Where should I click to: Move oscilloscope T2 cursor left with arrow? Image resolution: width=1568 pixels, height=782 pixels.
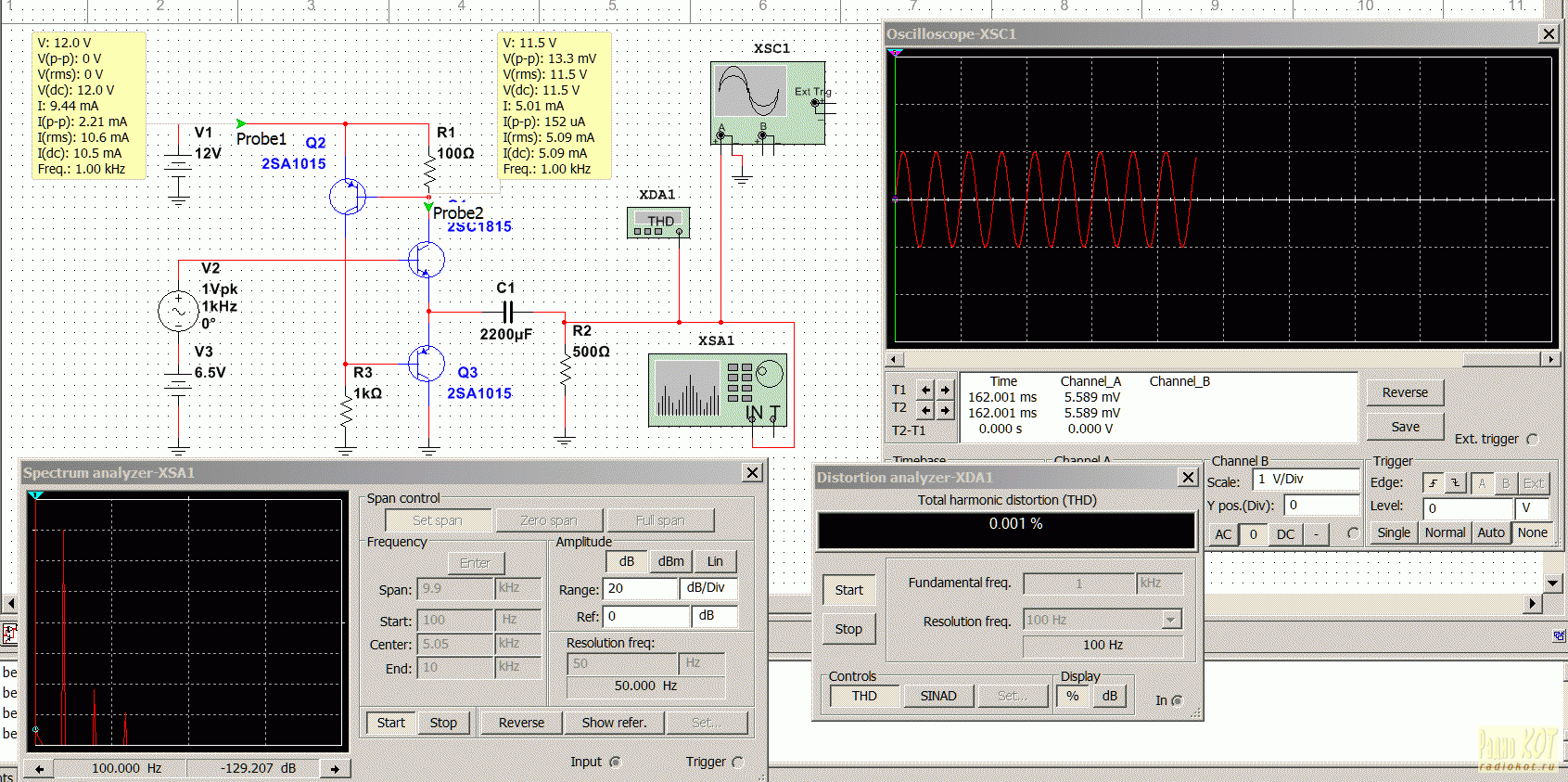[925, 410]
